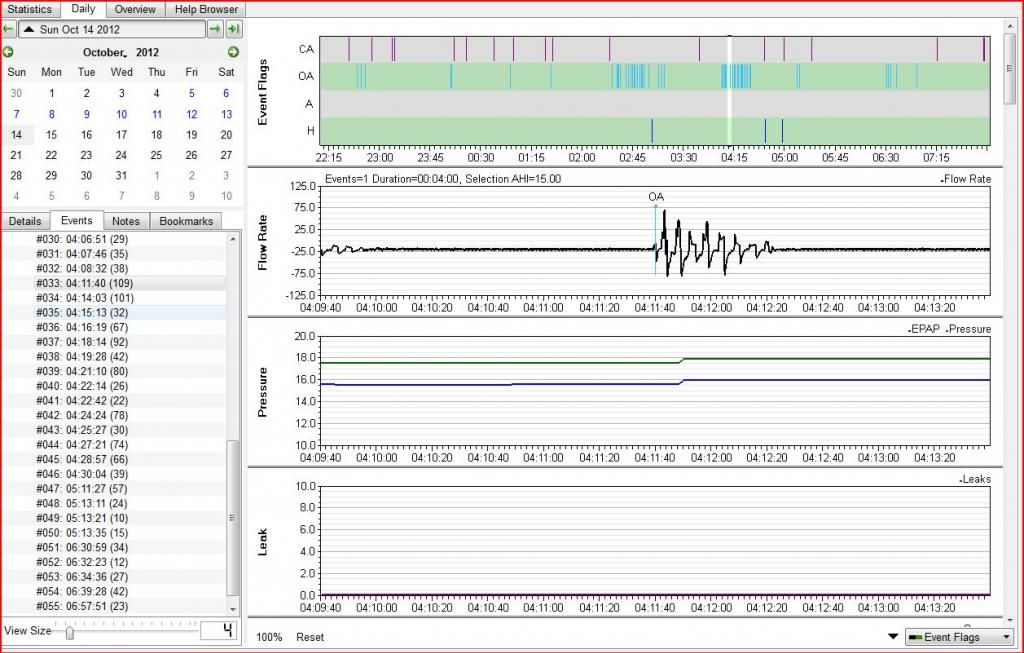Open the Bookmarks tab
Screen dimensions: 1024x653
(186, 221)
